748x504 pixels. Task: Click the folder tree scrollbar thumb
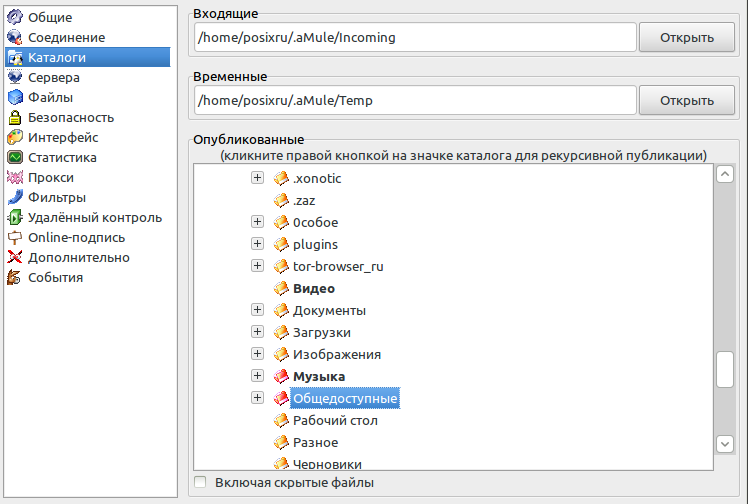725,370
